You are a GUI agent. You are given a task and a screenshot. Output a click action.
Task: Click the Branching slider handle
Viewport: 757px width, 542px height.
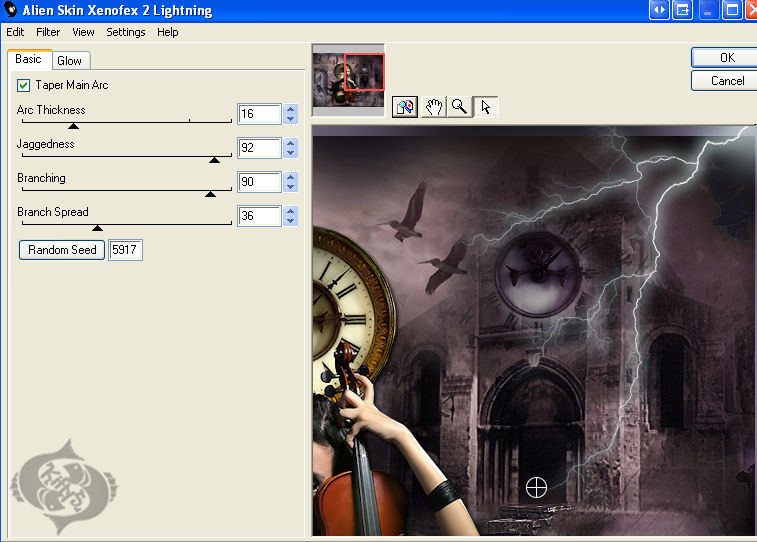pyautogui.click(x=210, y=194)
